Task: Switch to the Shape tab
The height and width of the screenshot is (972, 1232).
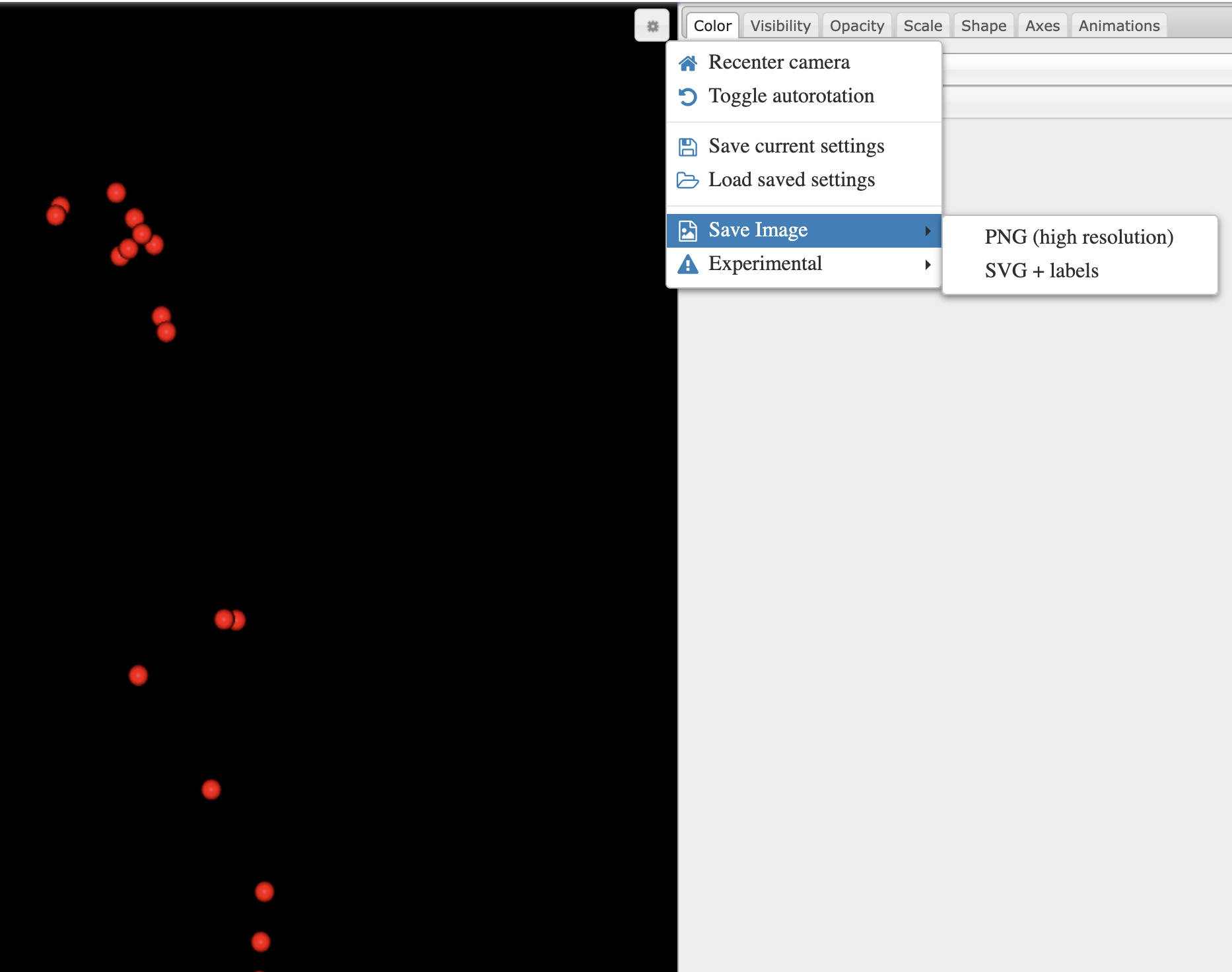Action: tap(983, 26)
